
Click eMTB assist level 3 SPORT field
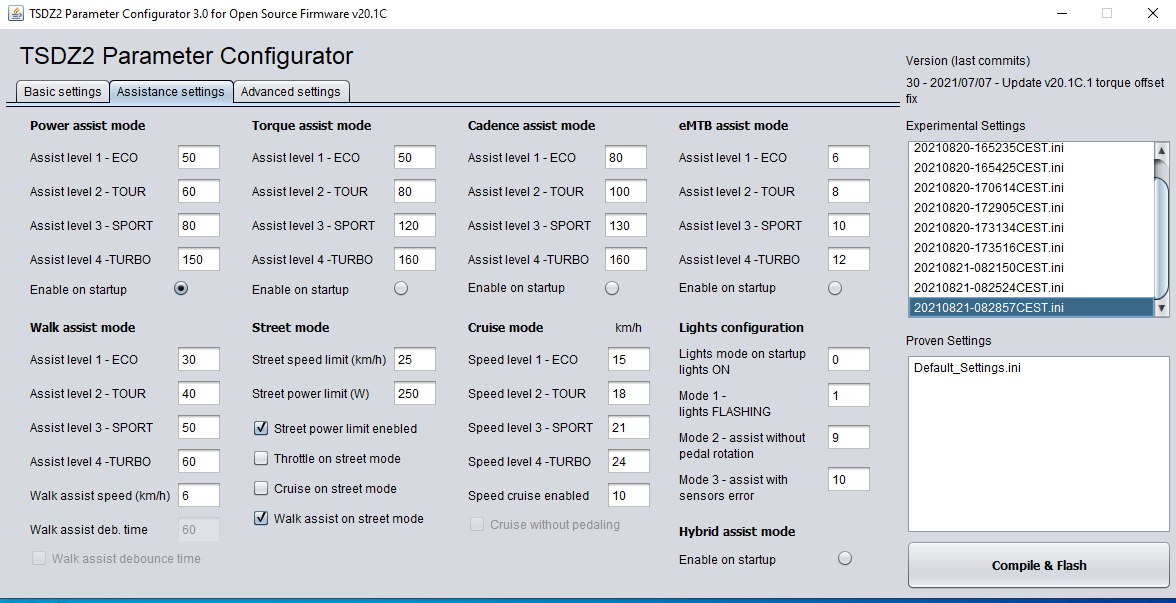(x=849, y=225)
